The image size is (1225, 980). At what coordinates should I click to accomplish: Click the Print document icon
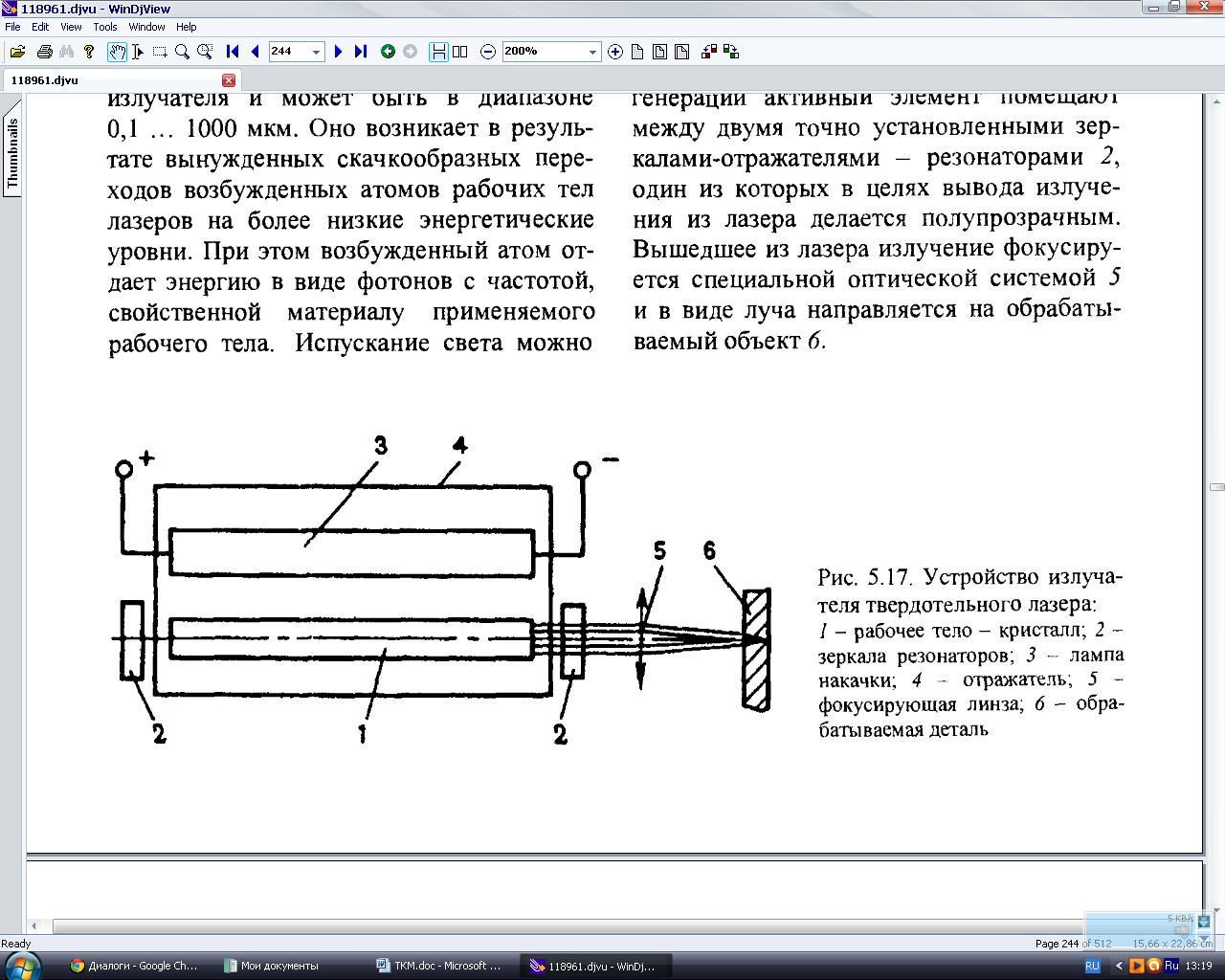[44, 52]
